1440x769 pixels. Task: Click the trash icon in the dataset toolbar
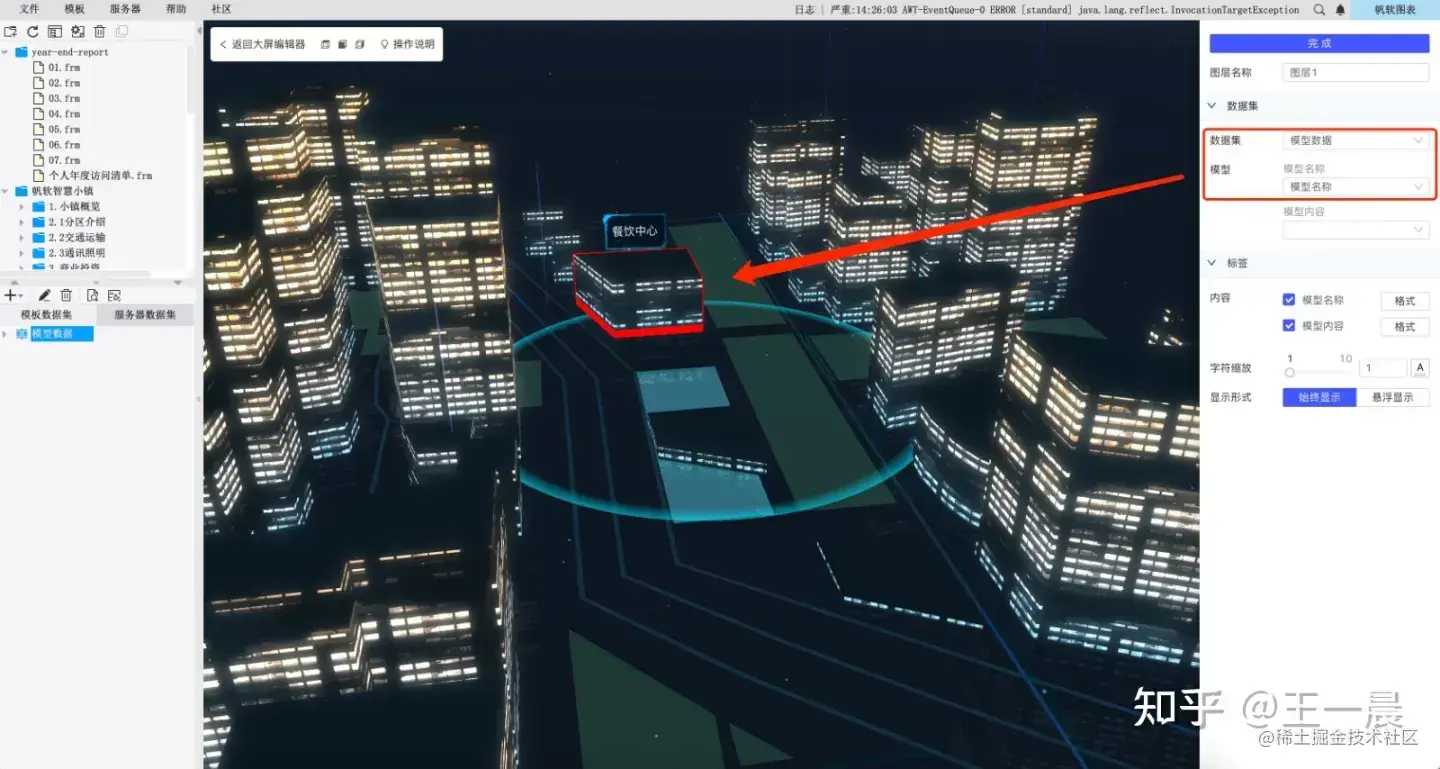pos(66,295)
